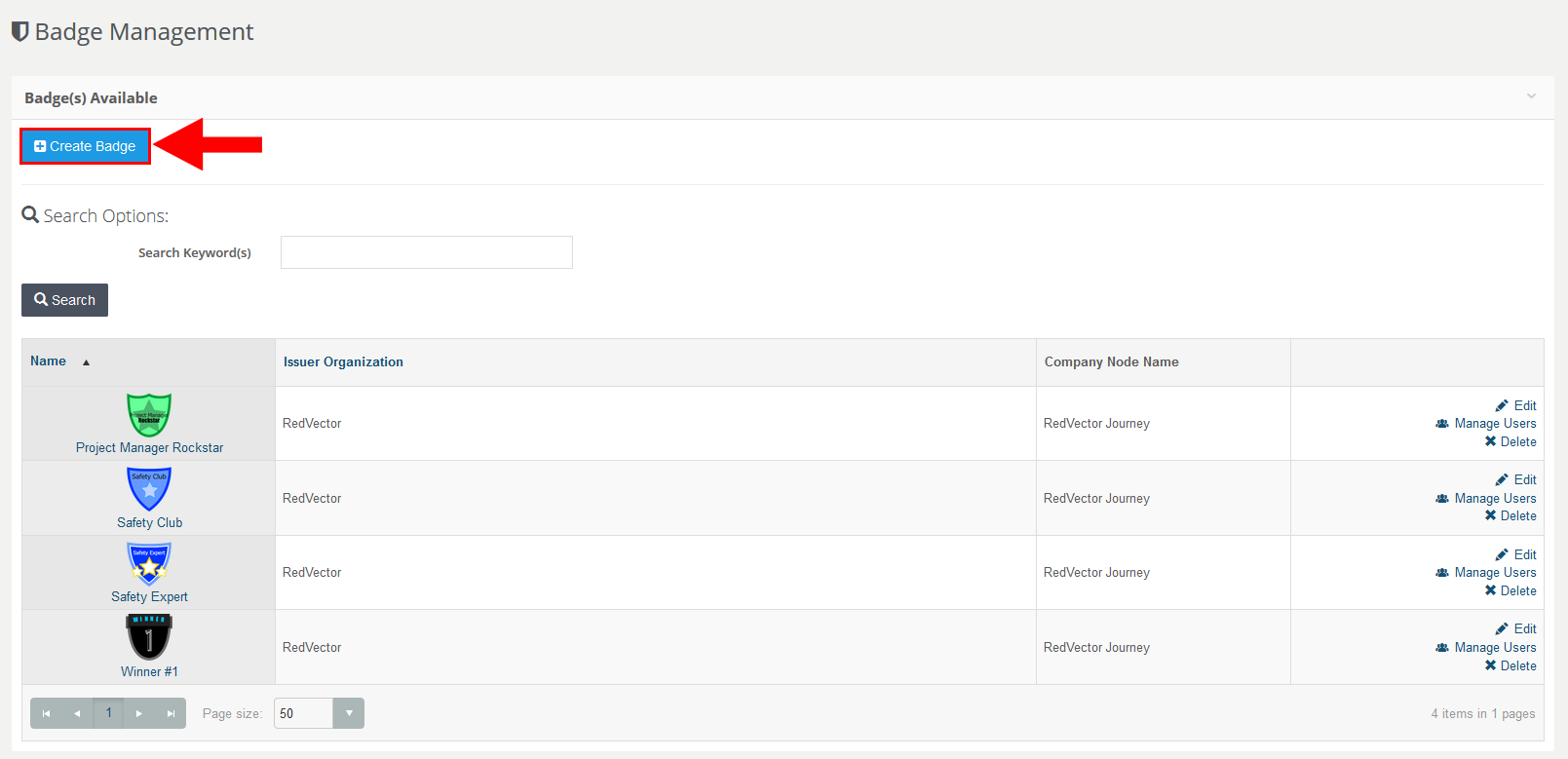Open the Page size dropdown

click(348, 713)
